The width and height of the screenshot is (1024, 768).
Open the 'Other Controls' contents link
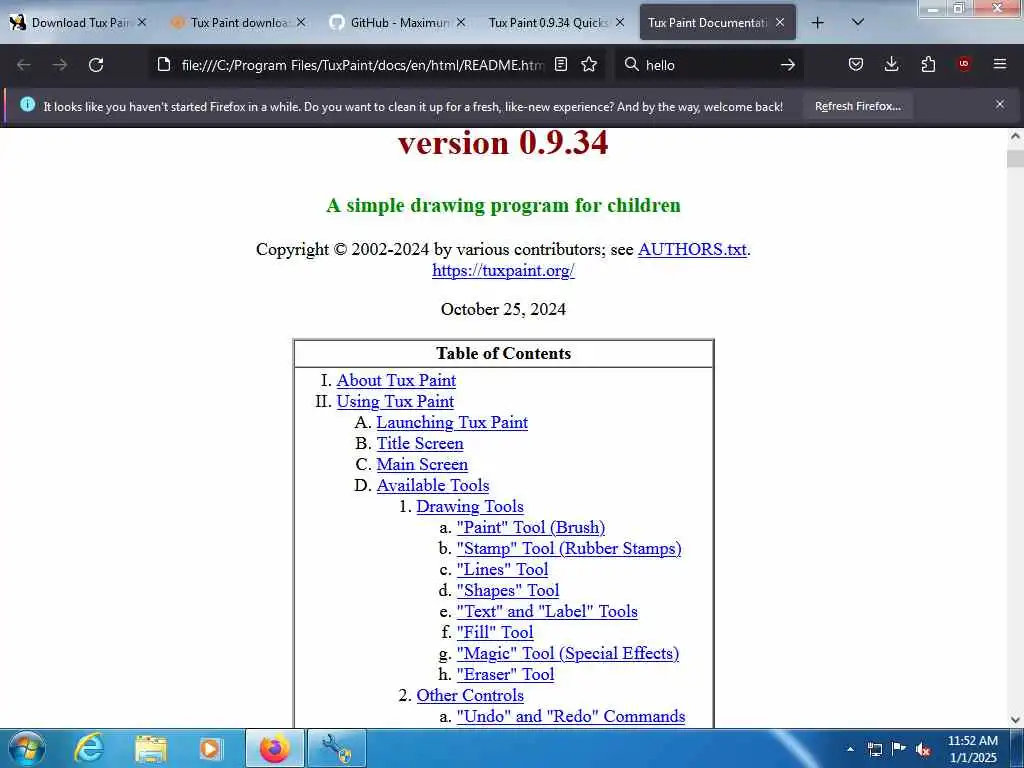[x=470, y=696]
